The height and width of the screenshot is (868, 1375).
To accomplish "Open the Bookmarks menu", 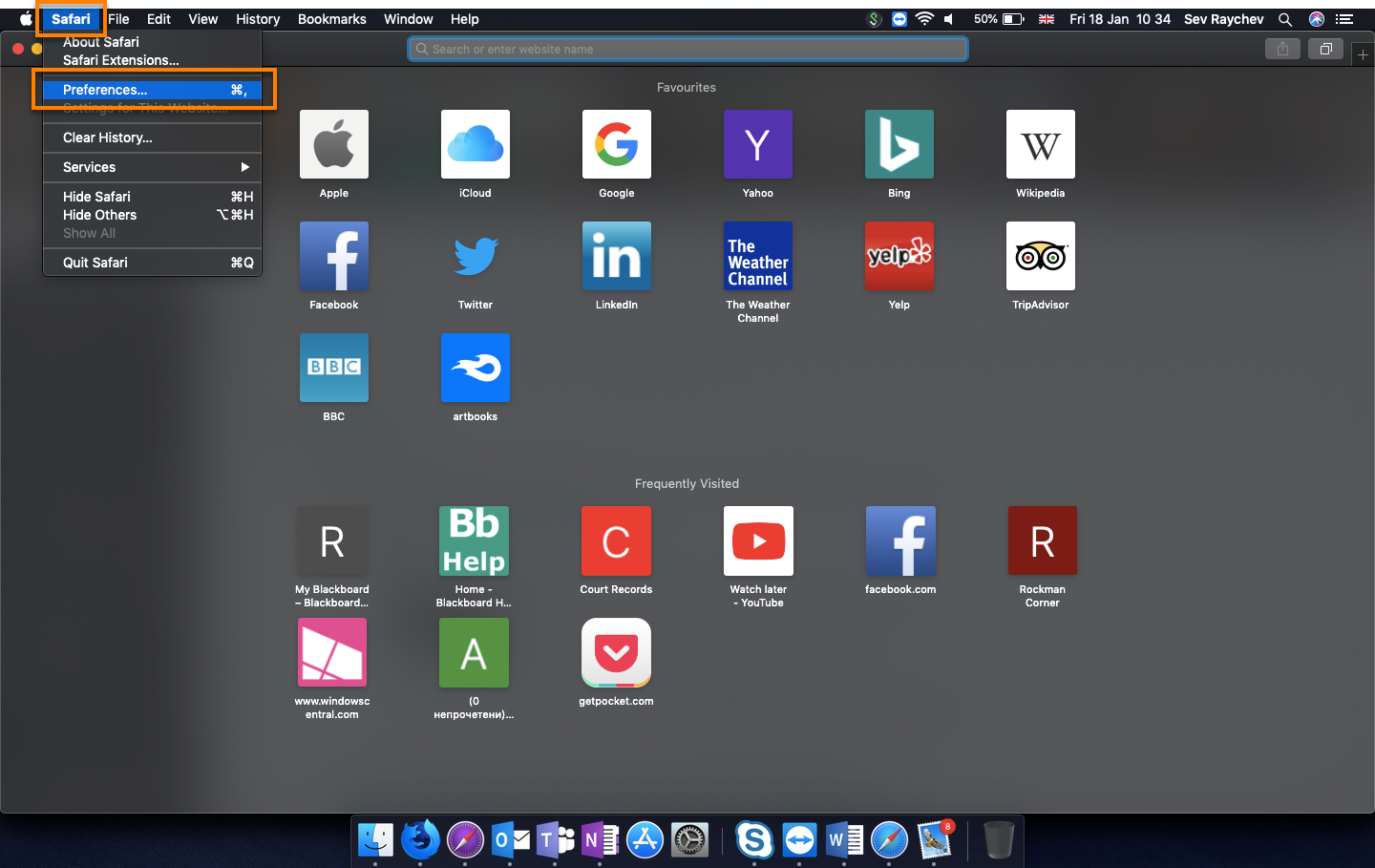I will coord(332,19).
